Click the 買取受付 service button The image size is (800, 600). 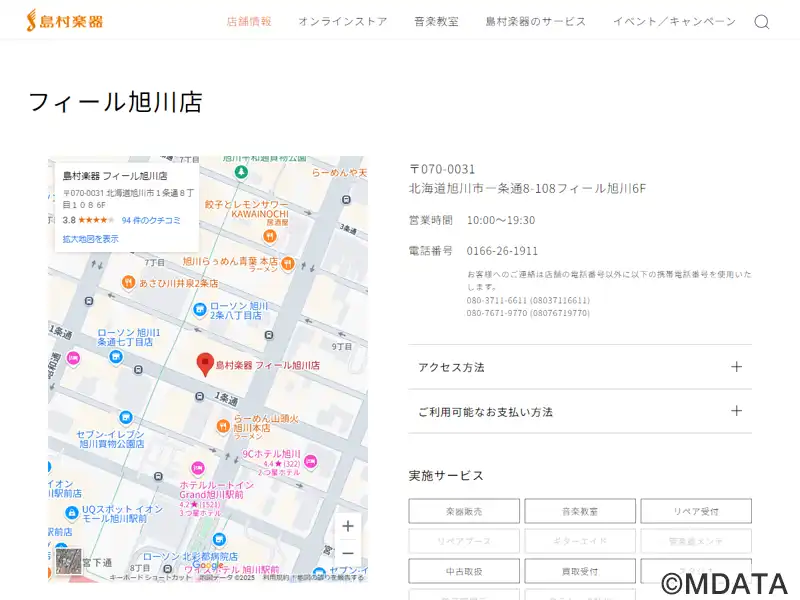click(x=580, y=571)
